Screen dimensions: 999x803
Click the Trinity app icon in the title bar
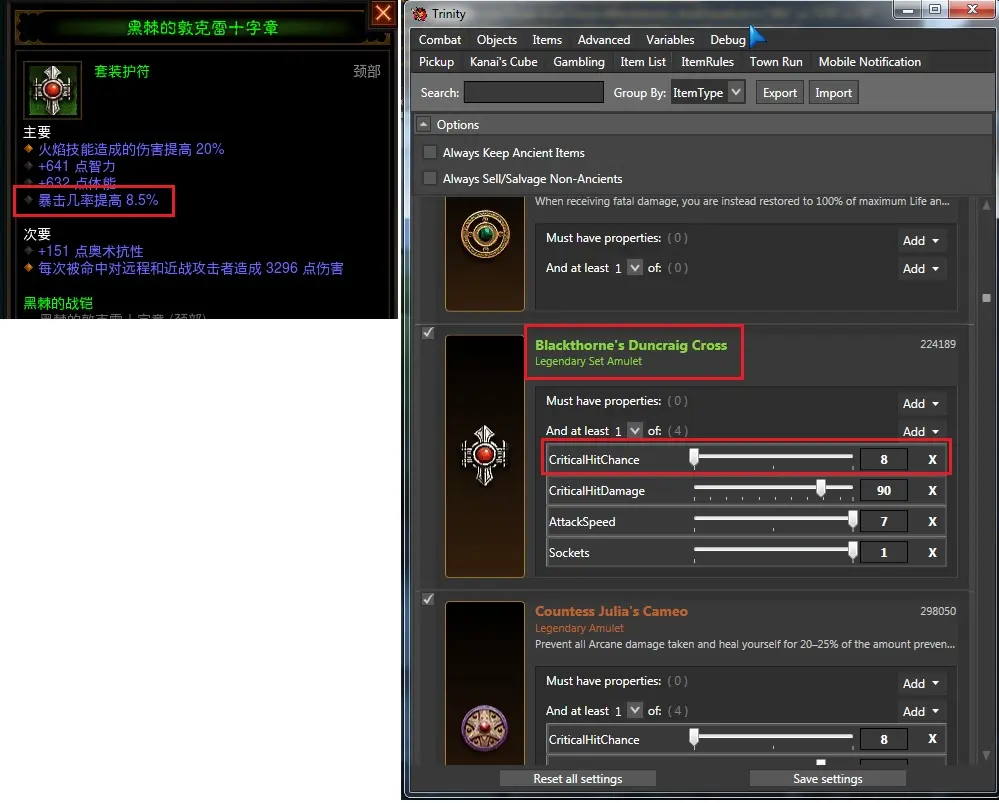point(419,13)
